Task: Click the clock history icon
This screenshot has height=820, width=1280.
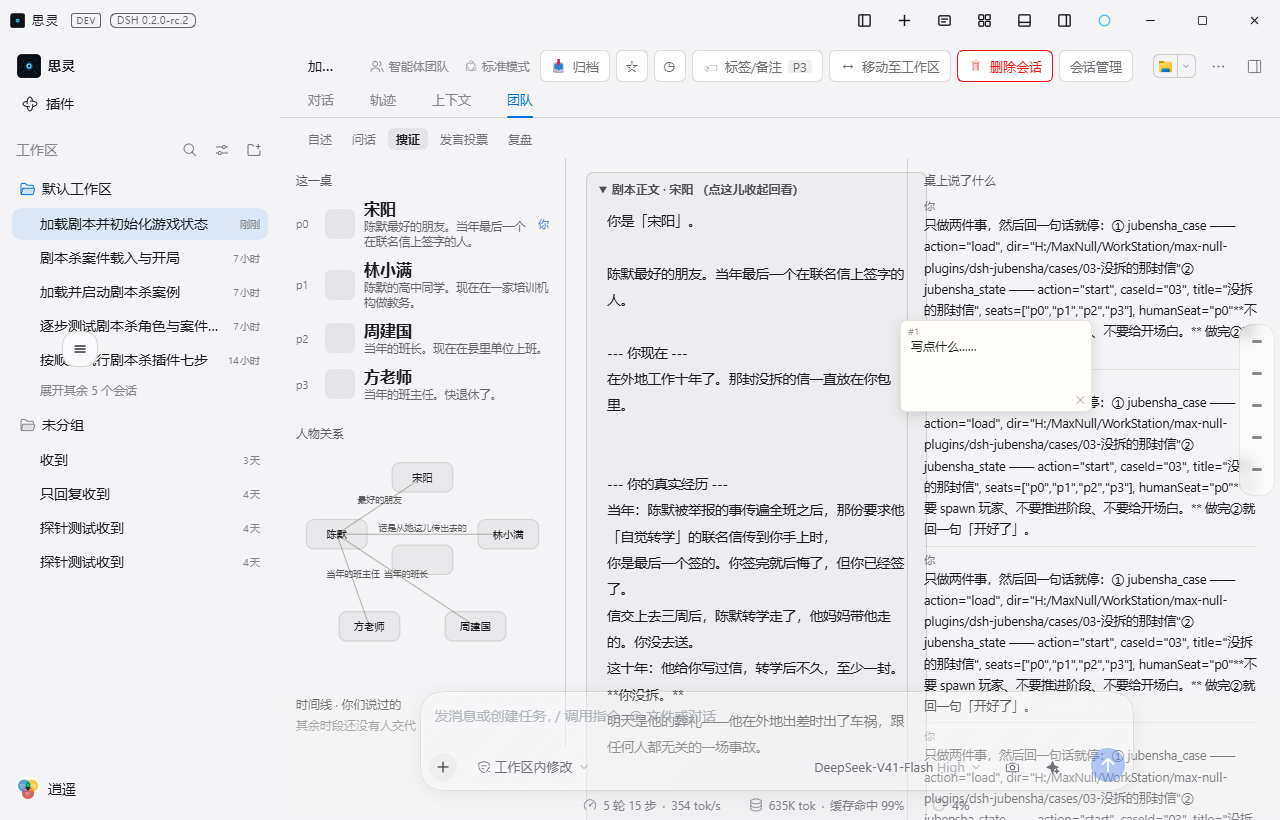Action: pos(669,66)
